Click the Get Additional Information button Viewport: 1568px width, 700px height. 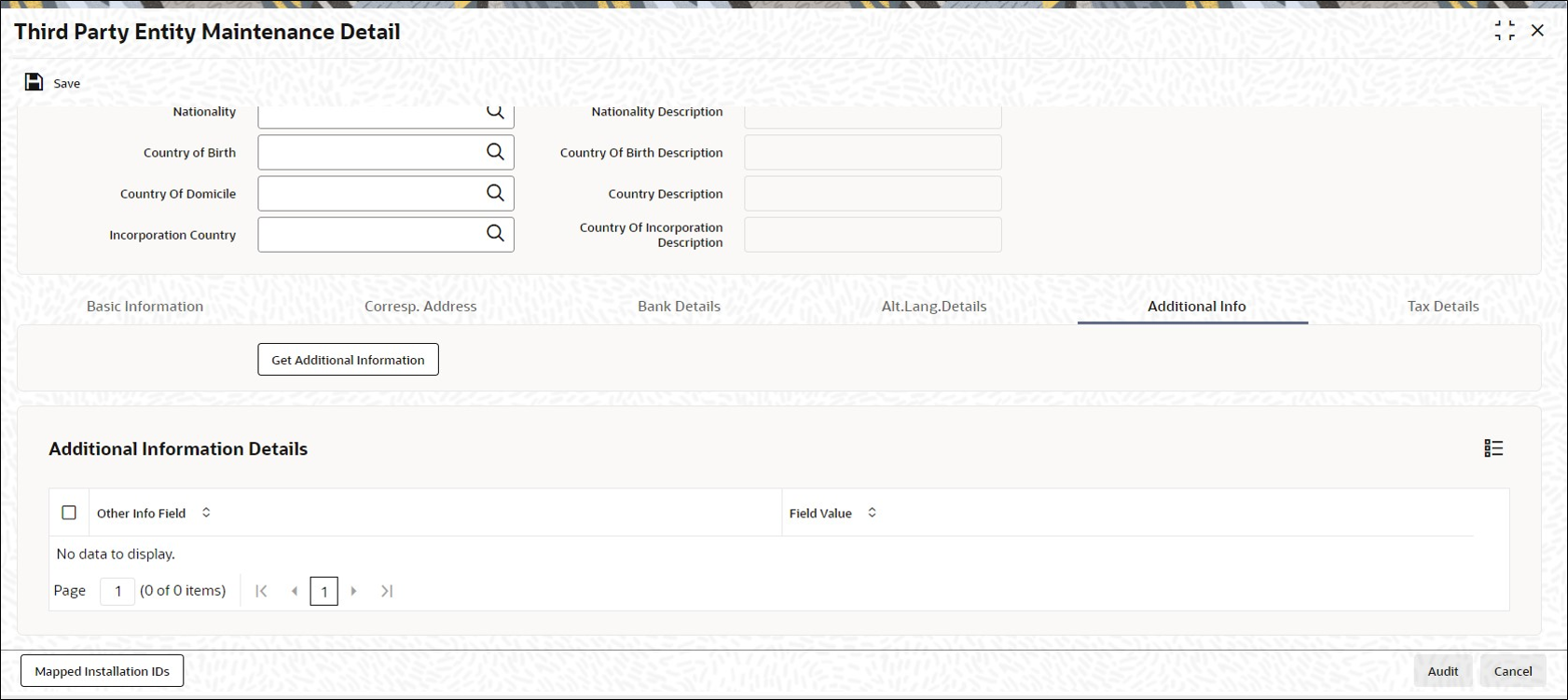point(348,360)
